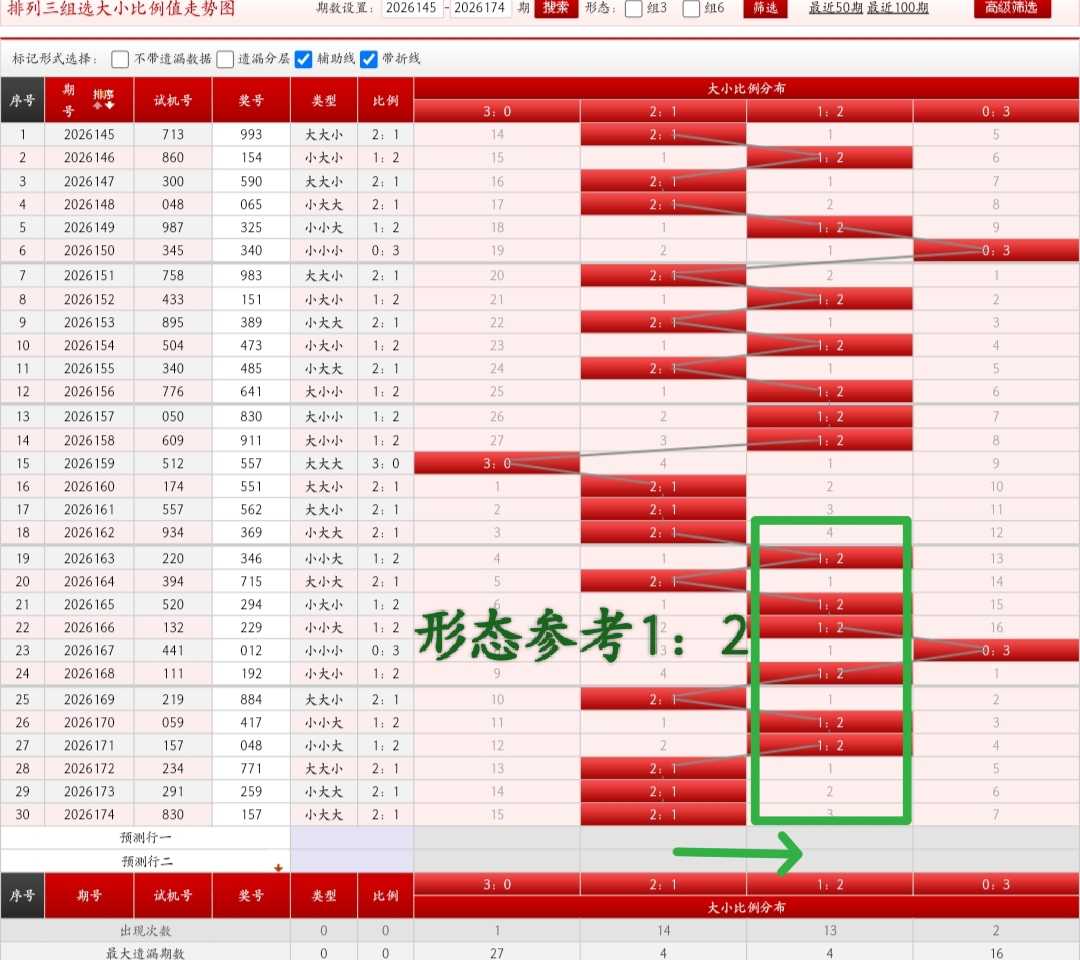Click the 搜索 search button
Viewport: 1080px width, 960px height.
coord(556,8)
